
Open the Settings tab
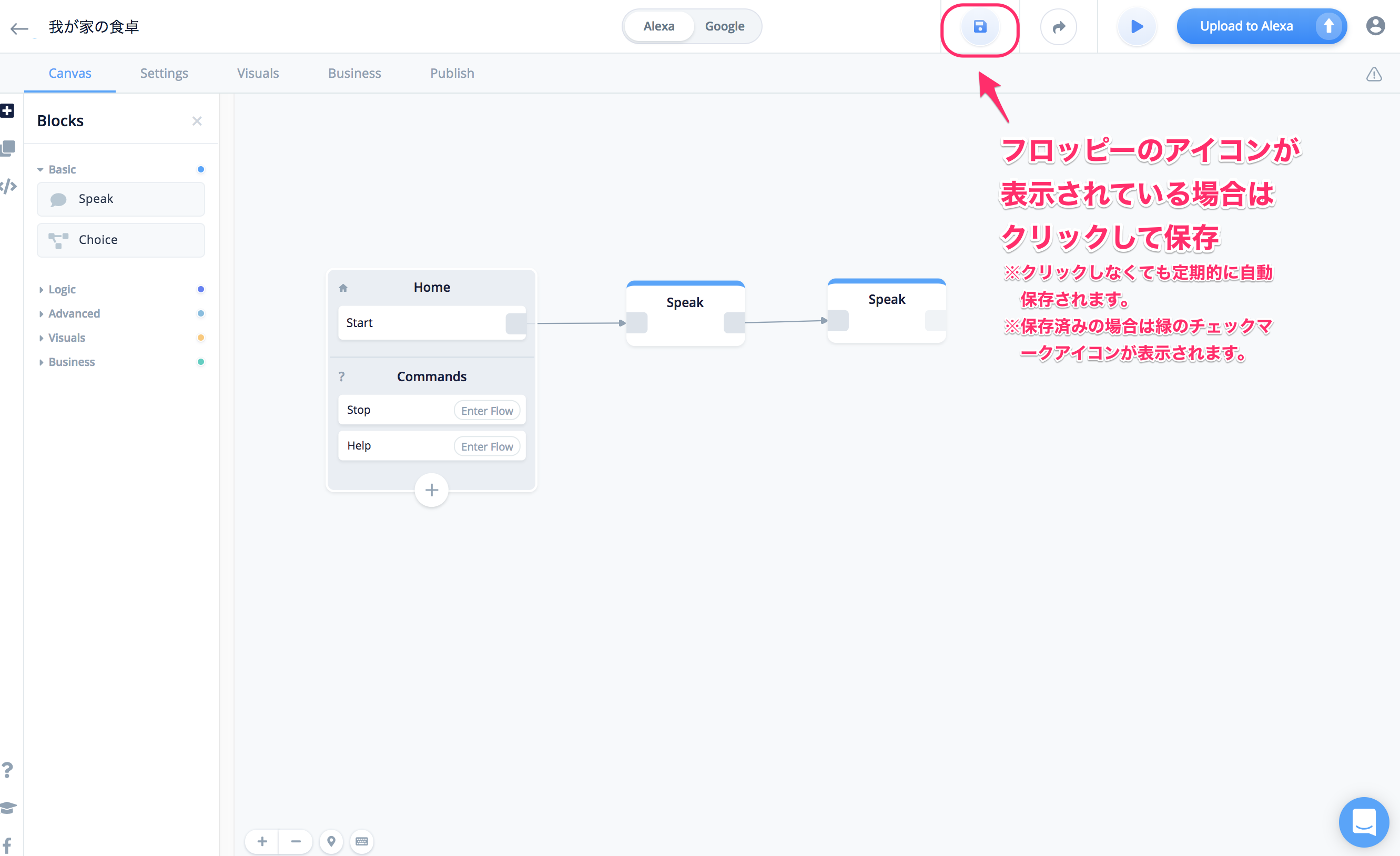(164, 73)
